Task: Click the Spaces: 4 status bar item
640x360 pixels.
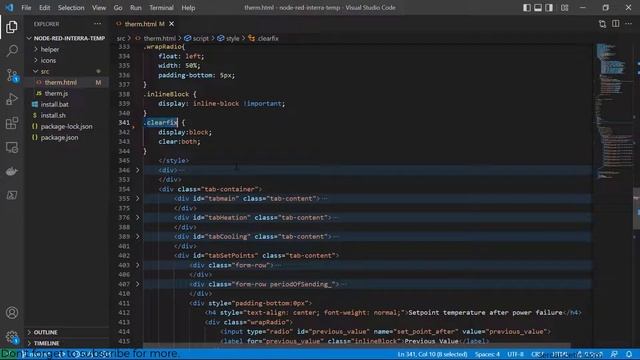Action: click(487, 354)
